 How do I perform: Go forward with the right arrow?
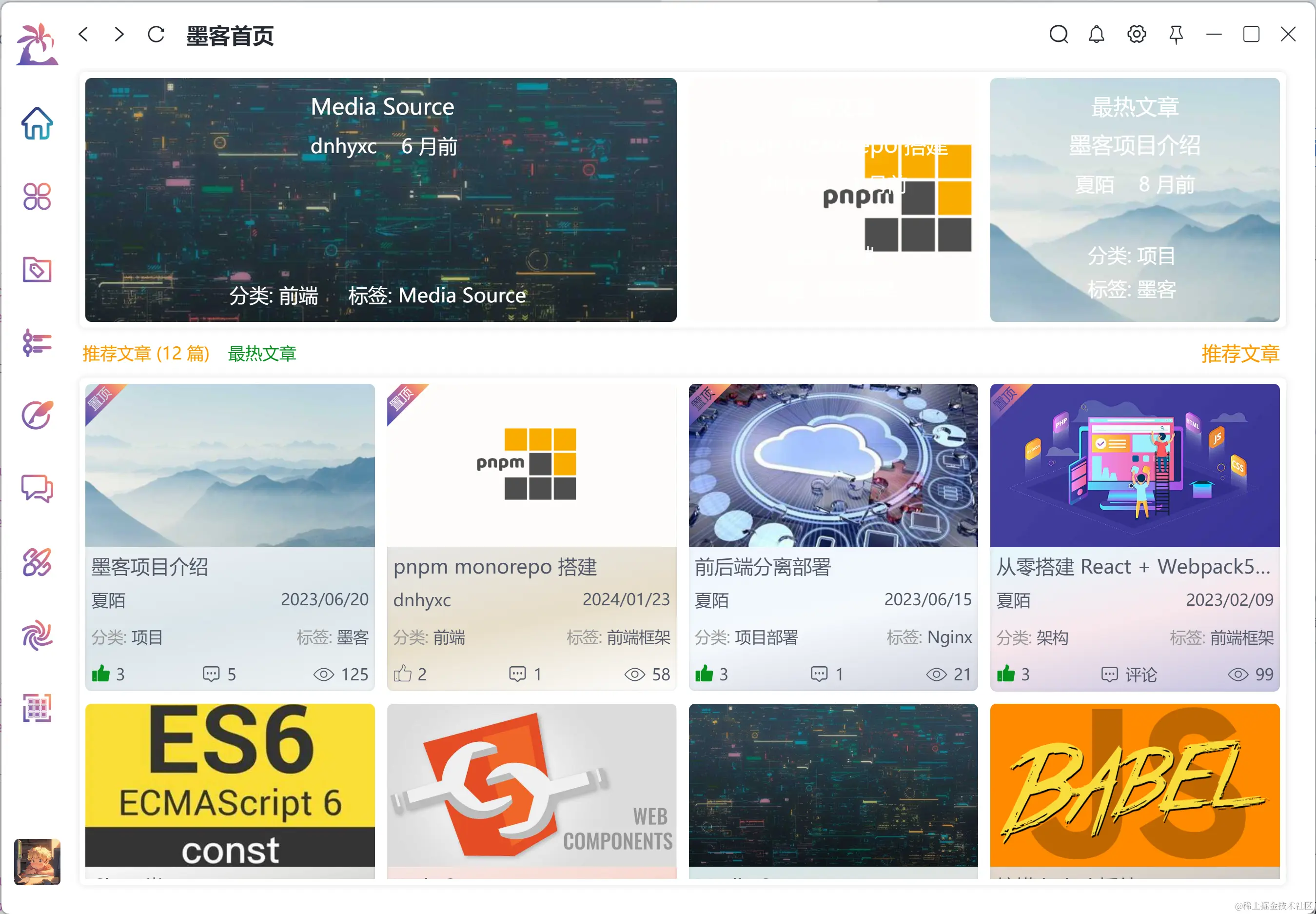(x=119, y=34)
